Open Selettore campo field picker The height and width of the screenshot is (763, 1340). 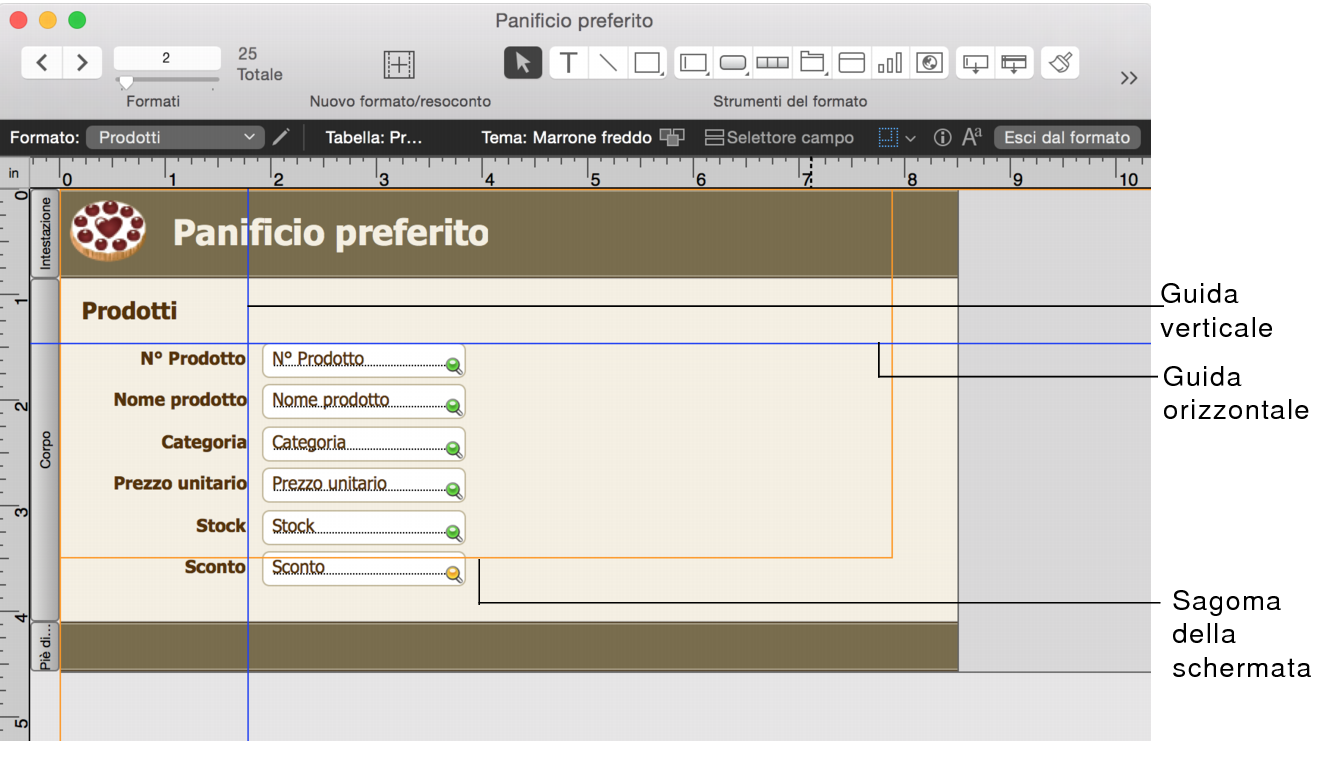click(780, 138)
